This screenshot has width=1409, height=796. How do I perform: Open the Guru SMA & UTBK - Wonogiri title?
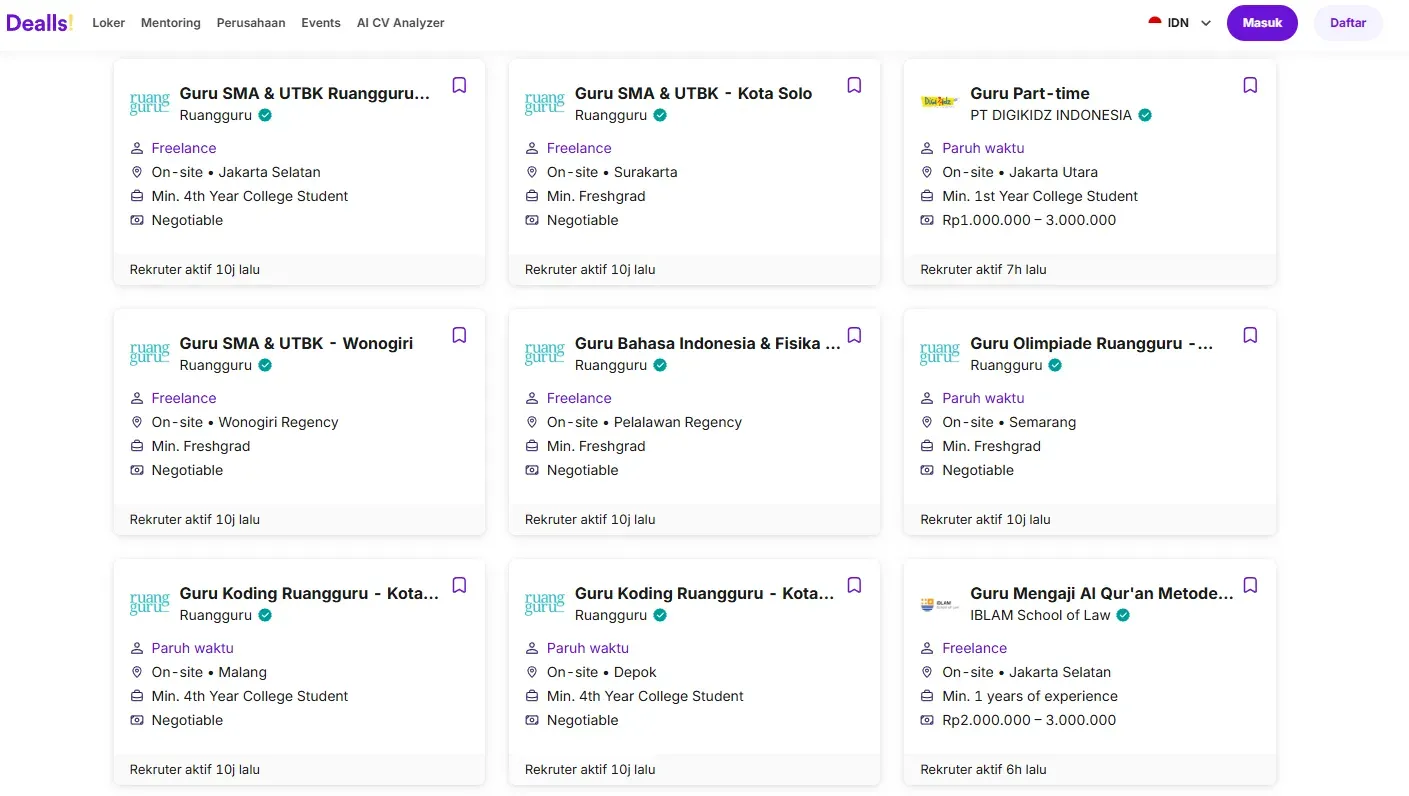296,343
